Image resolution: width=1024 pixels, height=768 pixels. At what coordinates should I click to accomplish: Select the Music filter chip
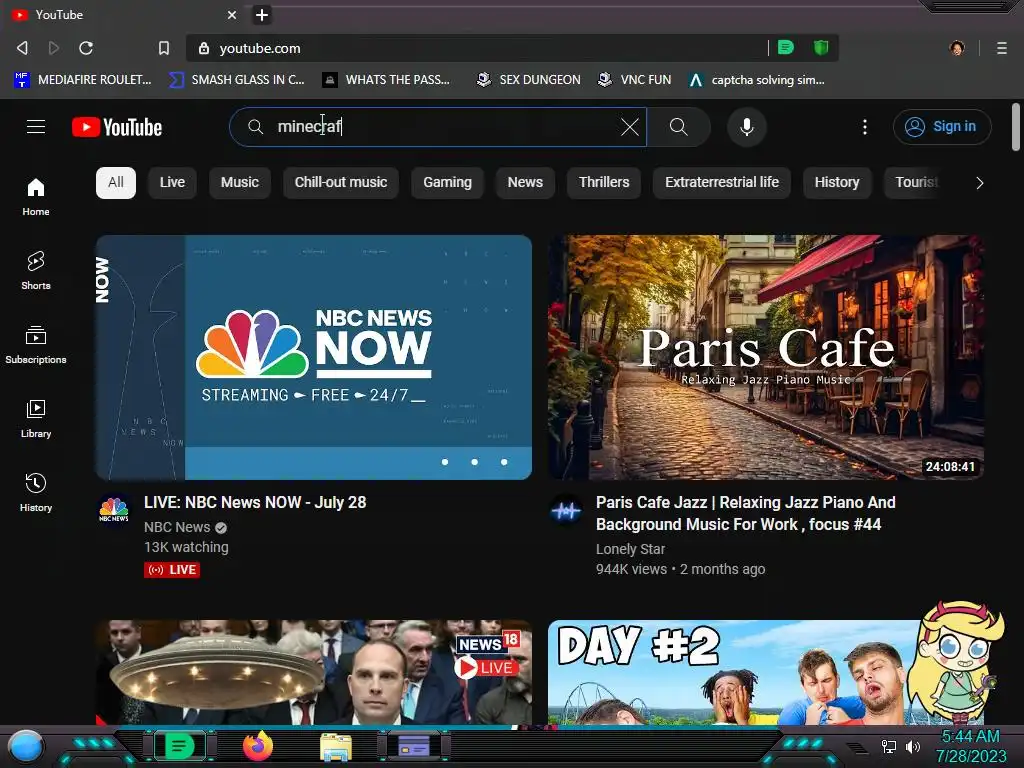240,182
